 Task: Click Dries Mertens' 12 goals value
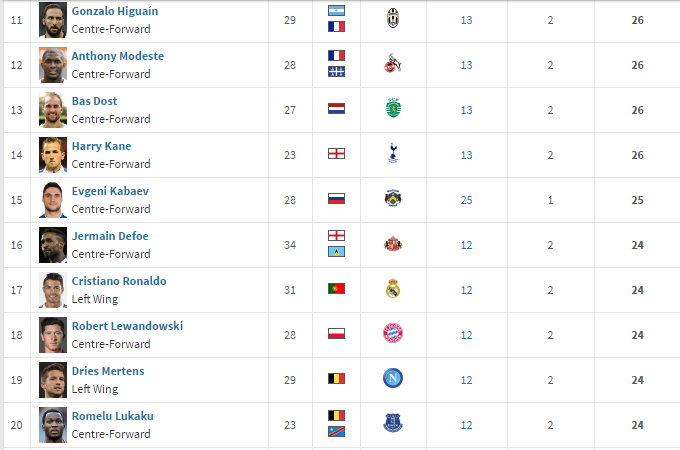tap(467, 380)
